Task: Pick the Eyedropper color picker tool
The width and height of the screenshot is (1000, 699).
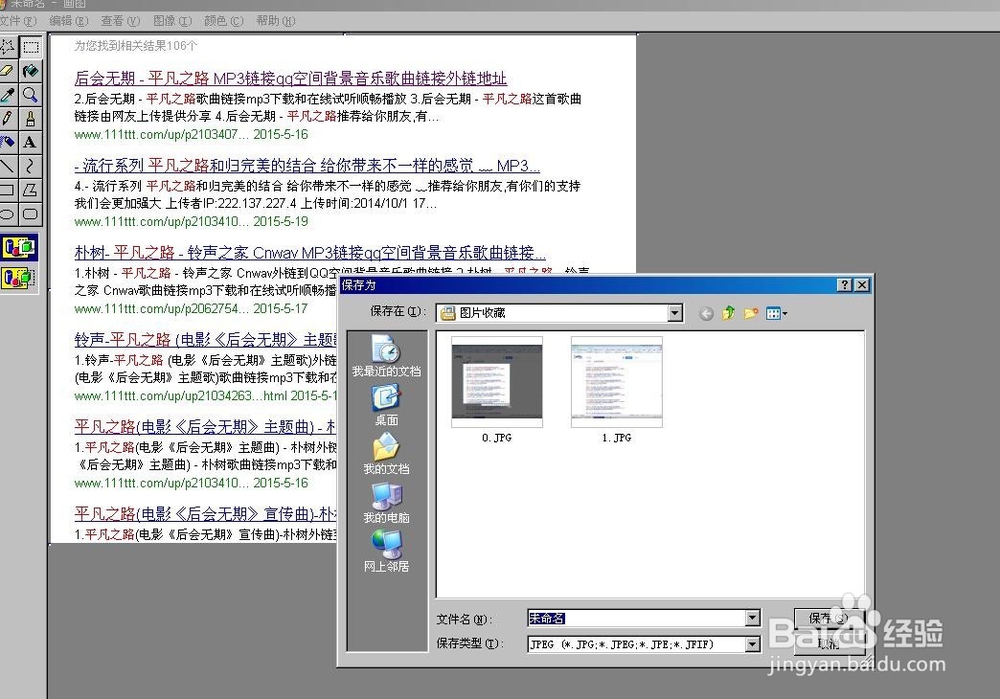Action: [8, 93]
